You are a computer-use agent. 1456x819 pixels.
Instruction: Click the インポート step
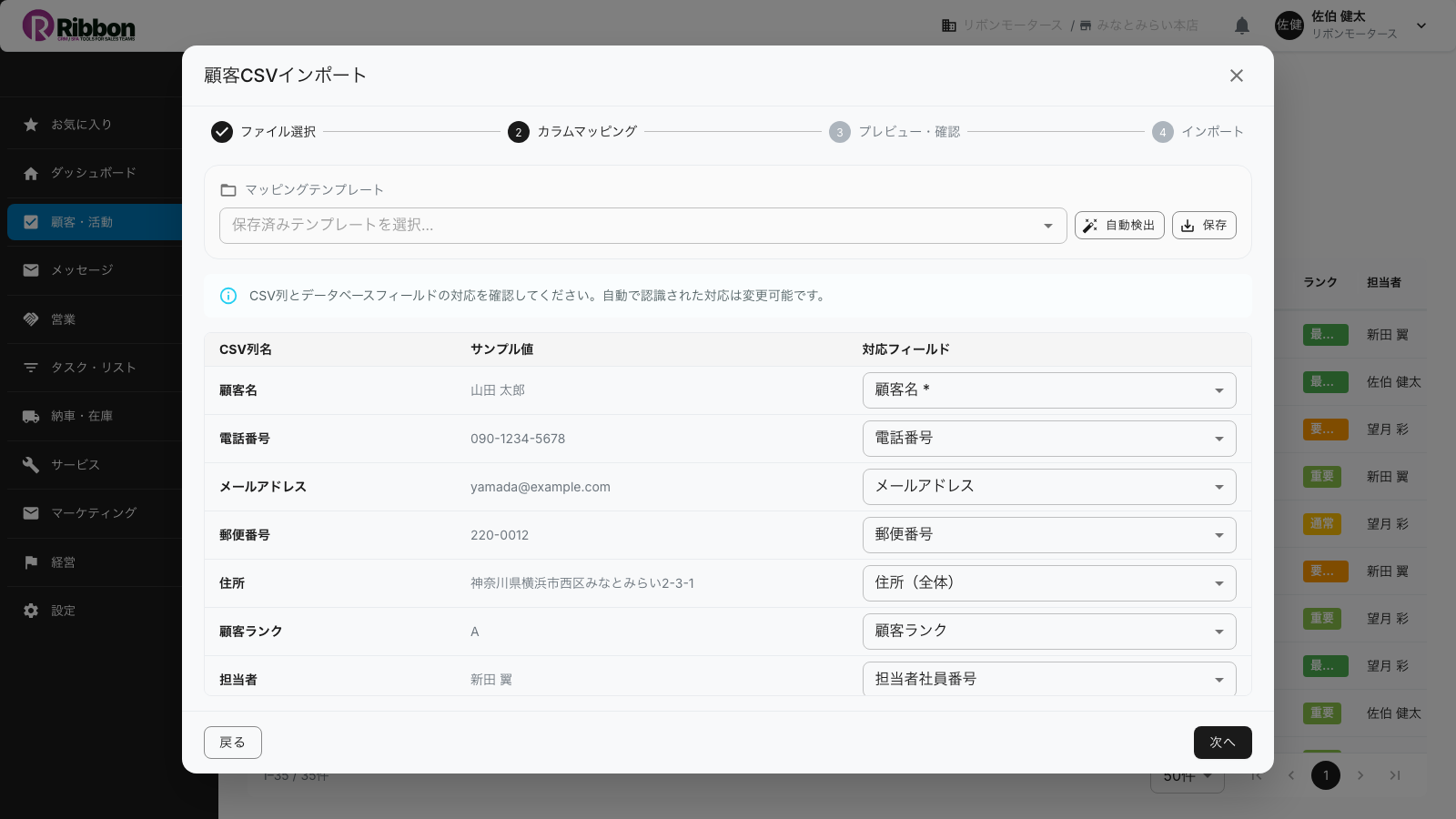click(x=1198, y=132)
